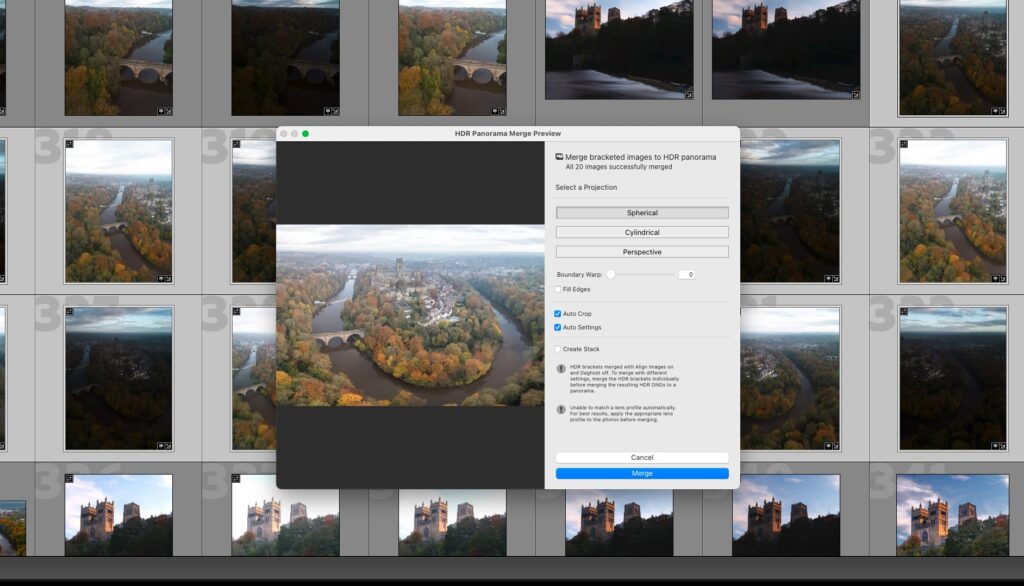Viewport: 1024px width, 586px height.
Task: Select bottom-row leftmost full cathedral thumbnail
Action: tap(119, 515)
